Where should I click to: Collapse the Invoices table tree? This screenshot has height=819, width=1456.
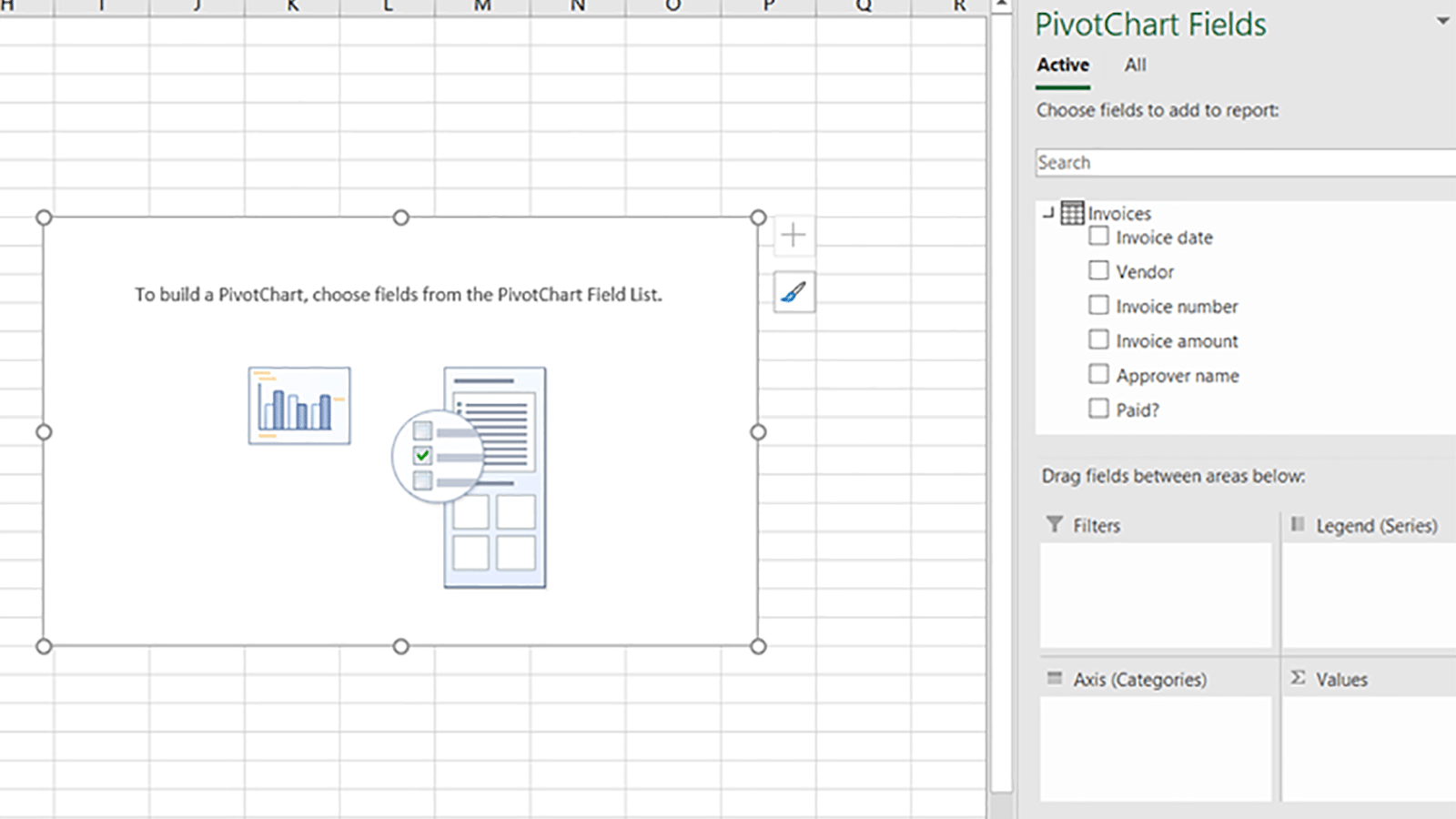[1048, 213]
